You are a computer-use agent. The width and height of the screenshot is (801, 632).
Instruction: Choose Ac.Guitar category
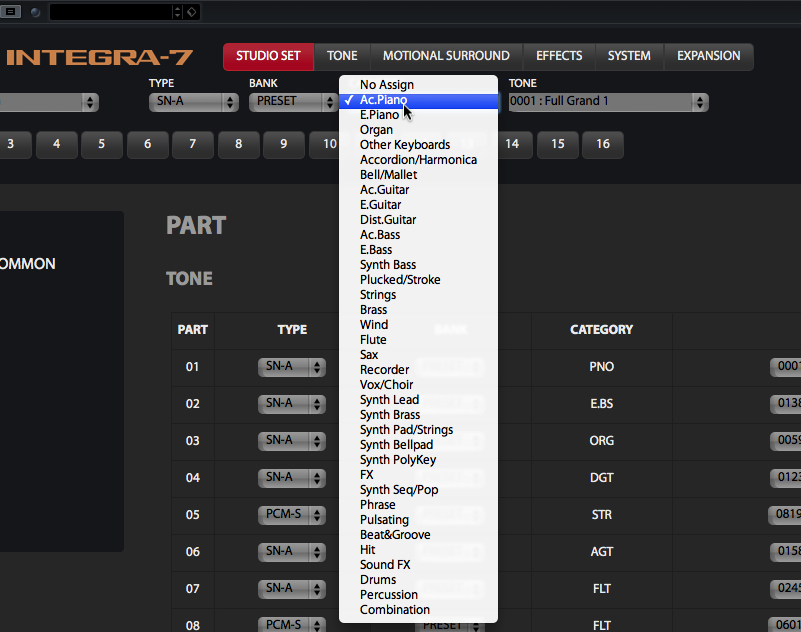pos(418,190)
